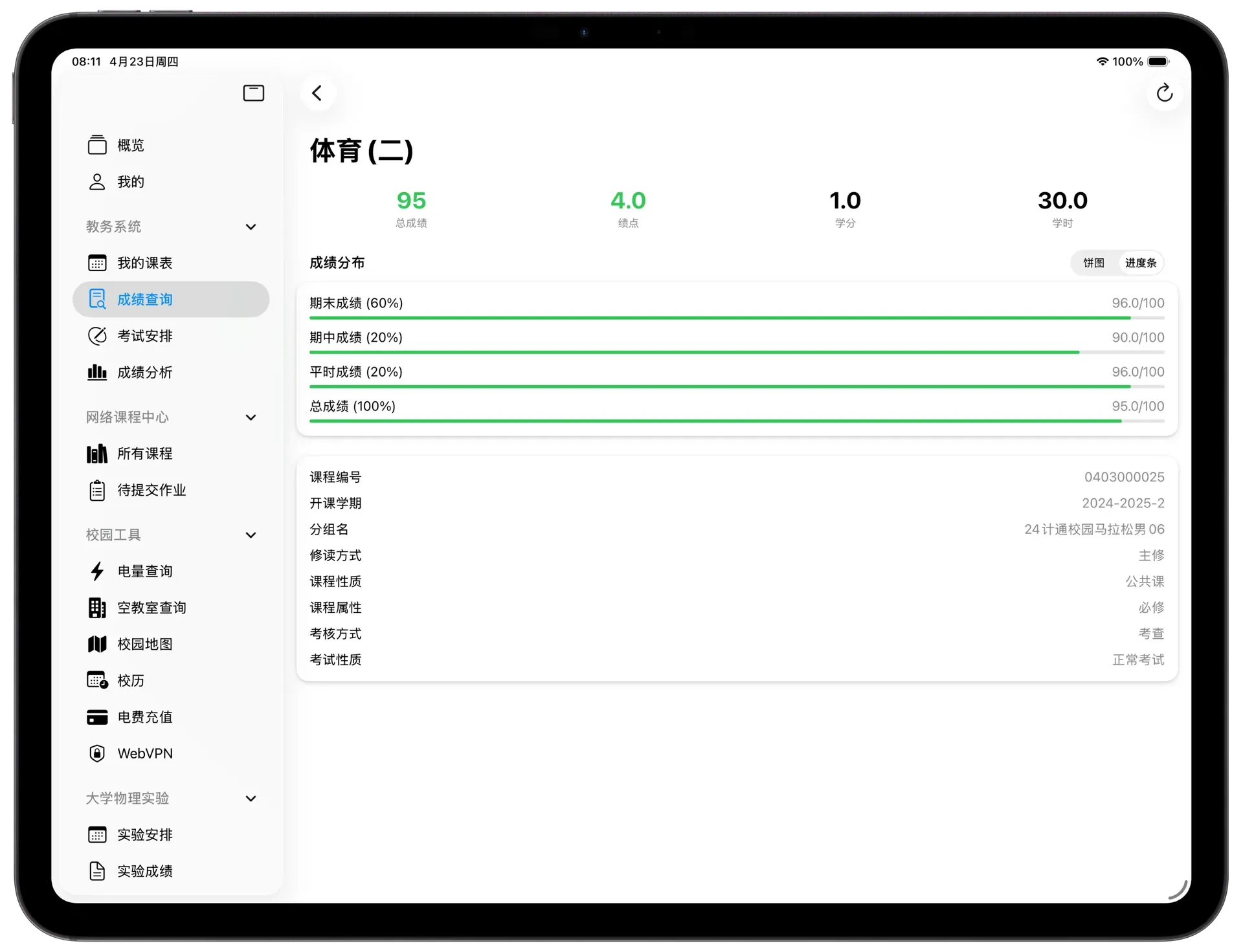Click the 校历 calendar clock icon
The height and width of the screenshot is (952, 1243).
pos(97,680)
